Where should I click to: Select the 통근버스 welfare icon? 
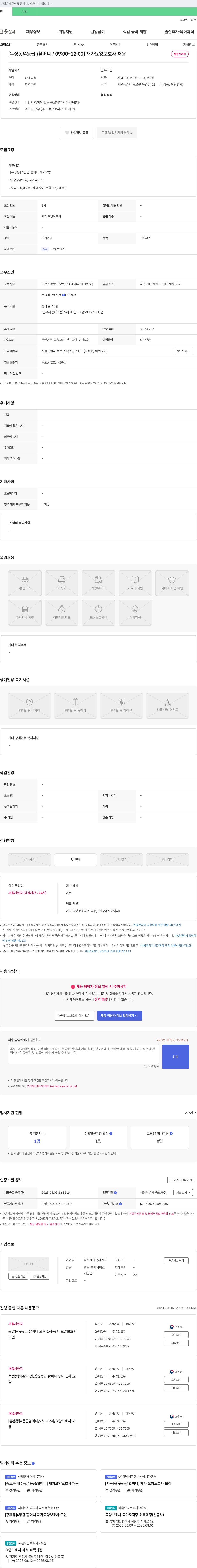click(25, 583)
